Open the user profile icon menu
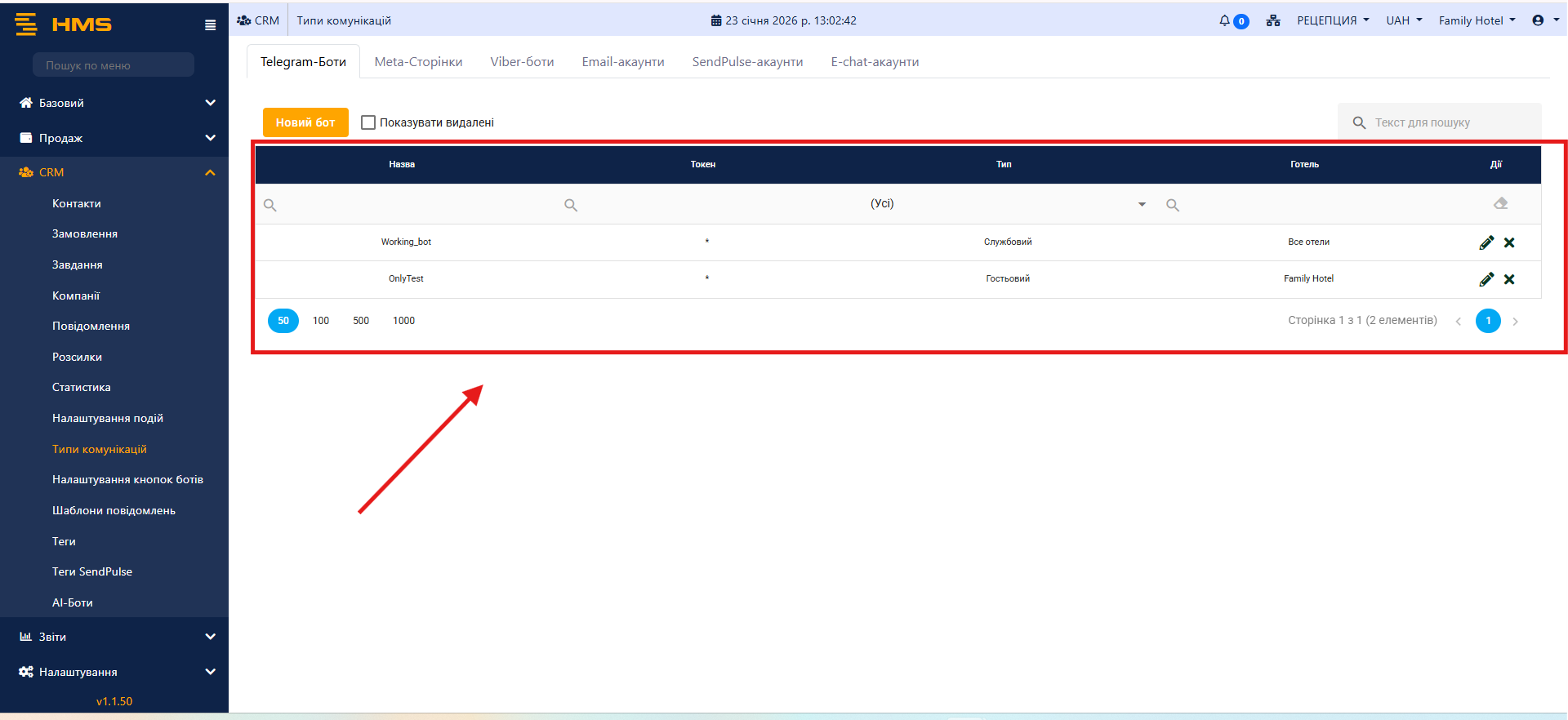 1544,20
